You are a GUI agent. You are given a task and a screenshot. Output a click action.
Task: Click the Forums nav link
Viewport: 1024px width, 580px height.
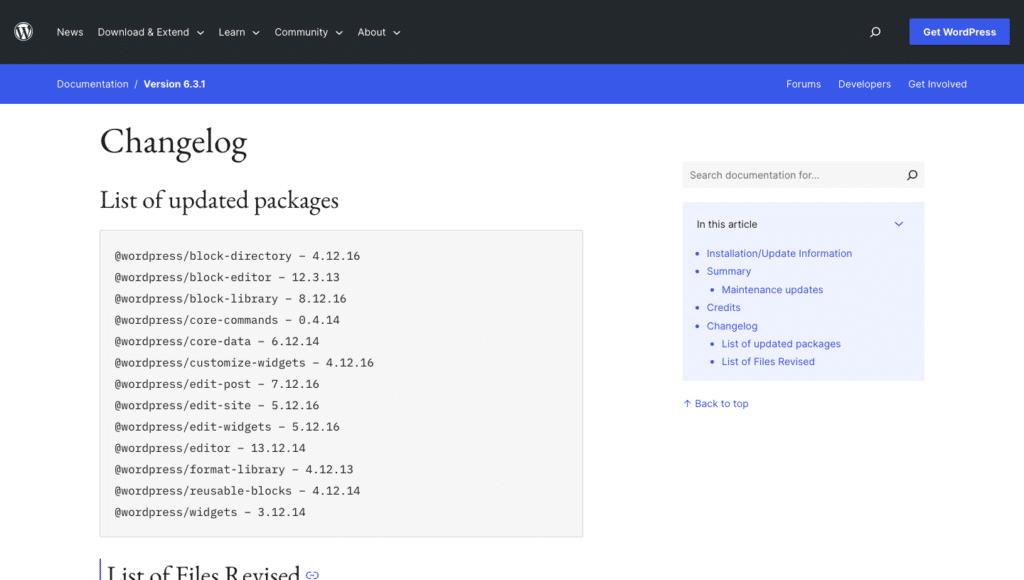pos(803,84)
